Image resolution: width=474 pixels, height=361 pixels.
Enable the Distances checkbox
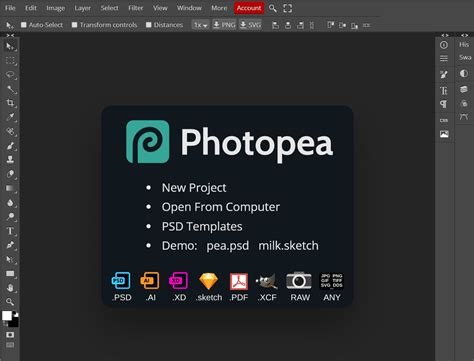click(149, 25)
